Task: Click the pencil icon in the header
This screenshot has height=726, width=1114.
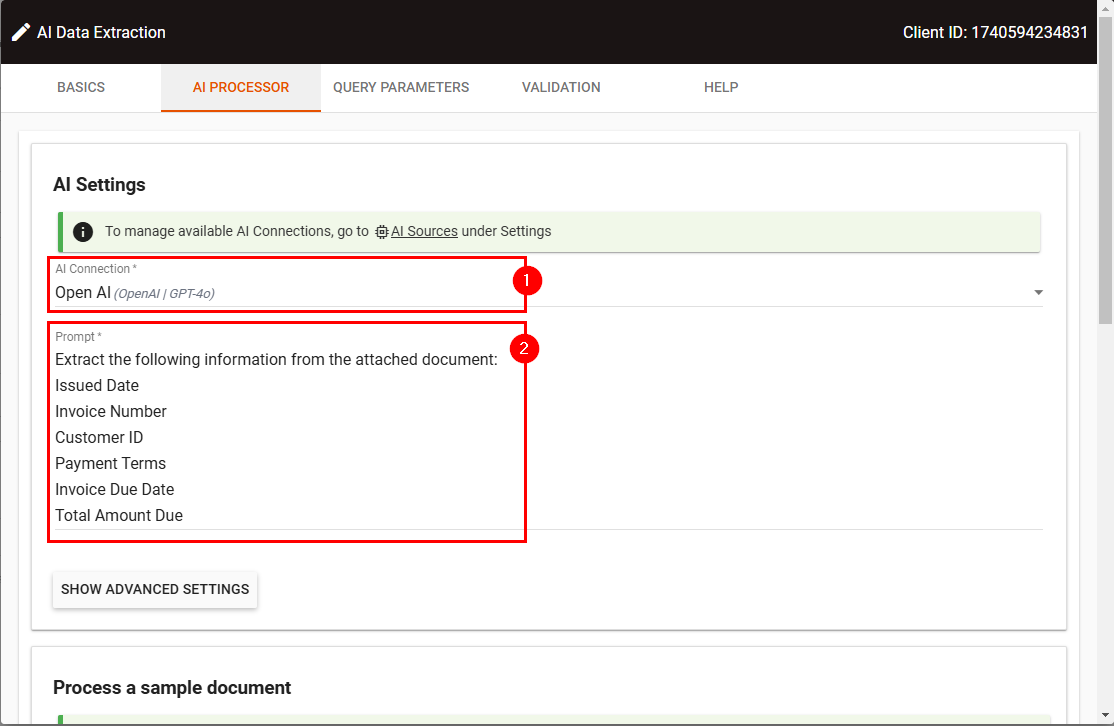Action: pyautogui.click(x=21, y=32)
